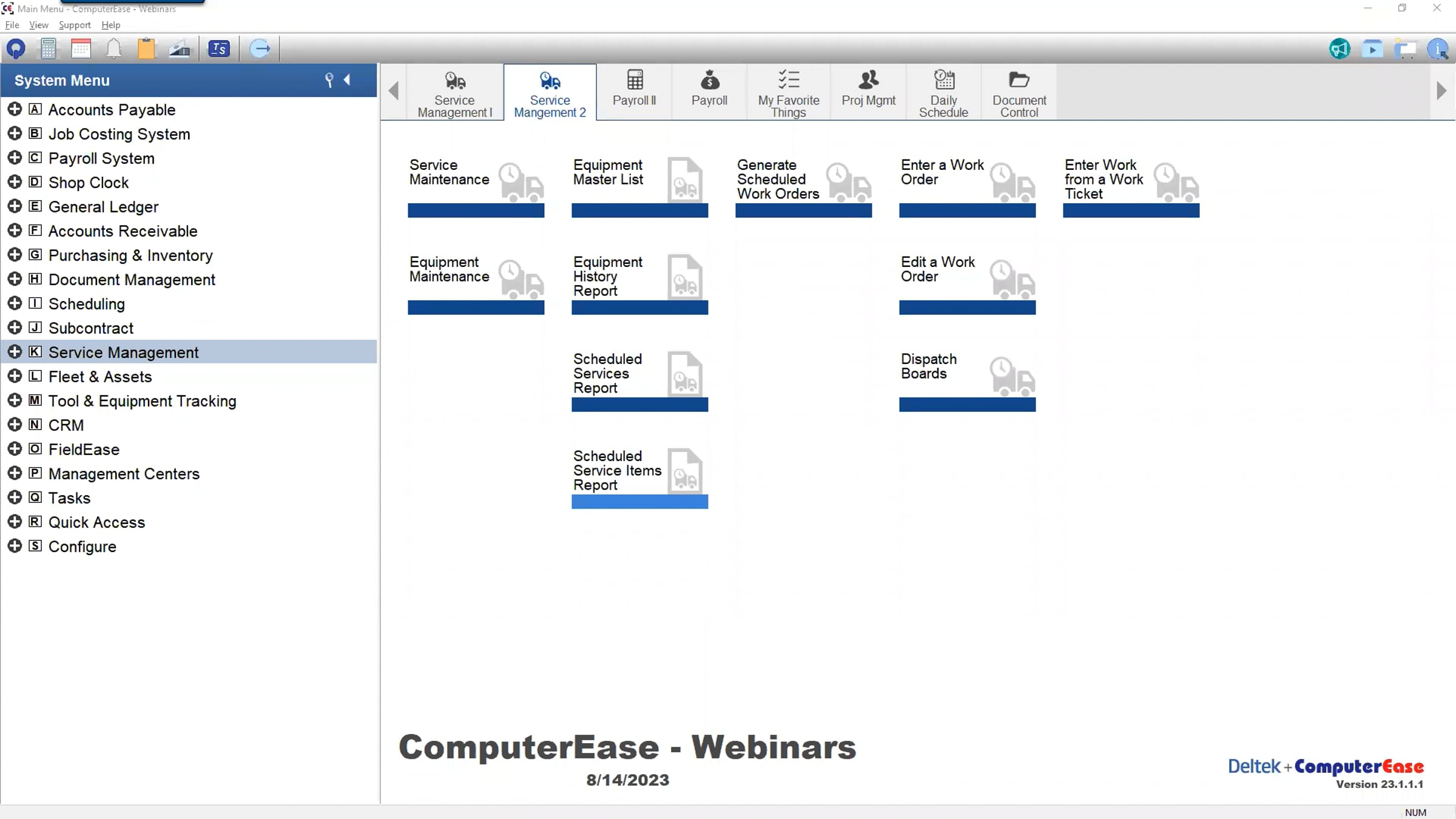Open the orange clipboard toolbar icon

(x=146, y=49)
